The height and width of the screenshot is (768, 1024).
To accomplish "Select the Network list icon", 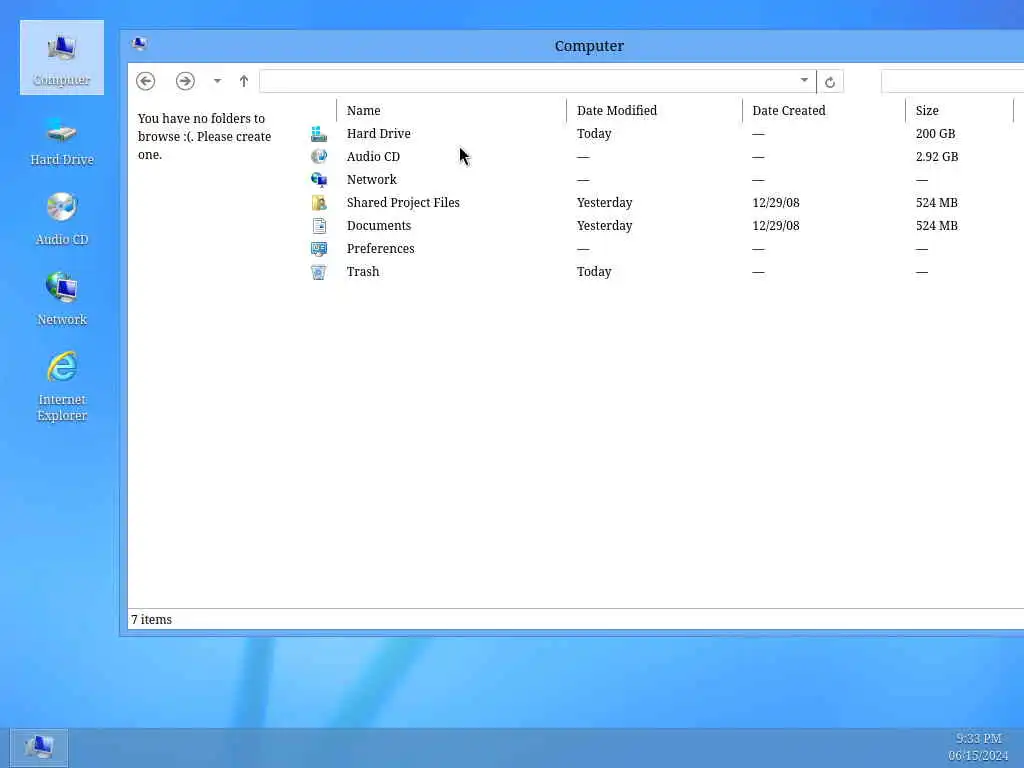I will (x=319, y=180).
